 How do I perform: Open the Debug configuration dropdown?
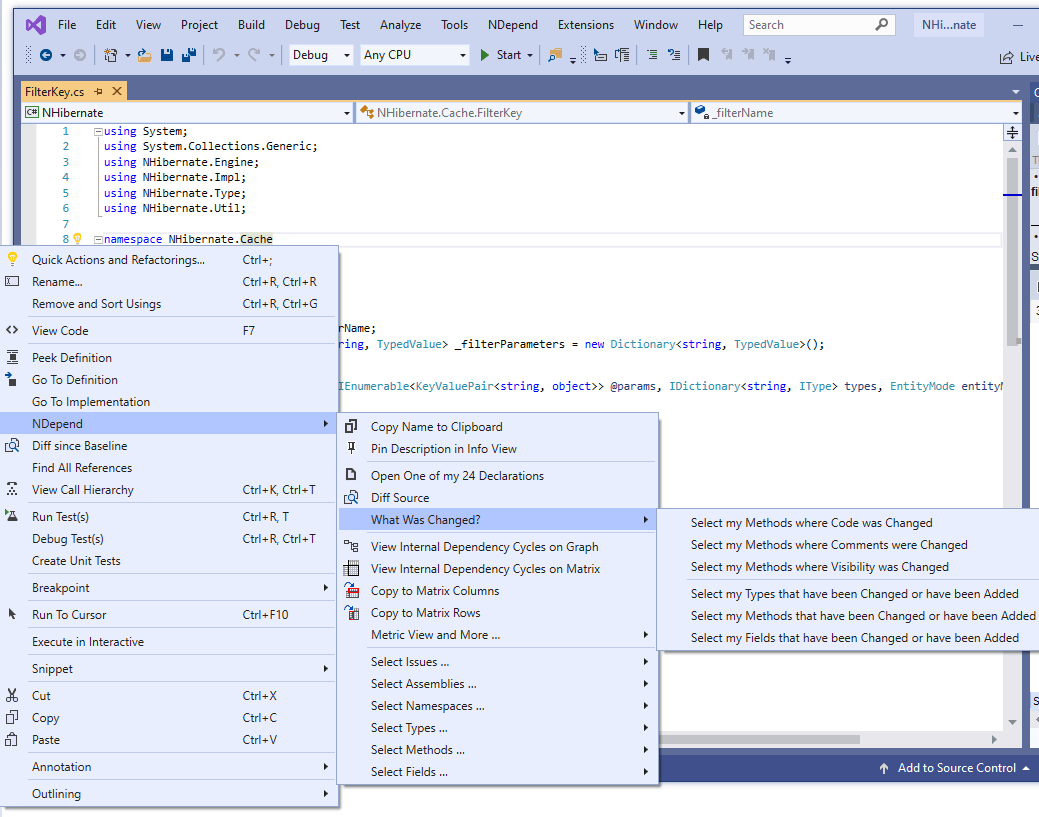[x=321, y=55]
